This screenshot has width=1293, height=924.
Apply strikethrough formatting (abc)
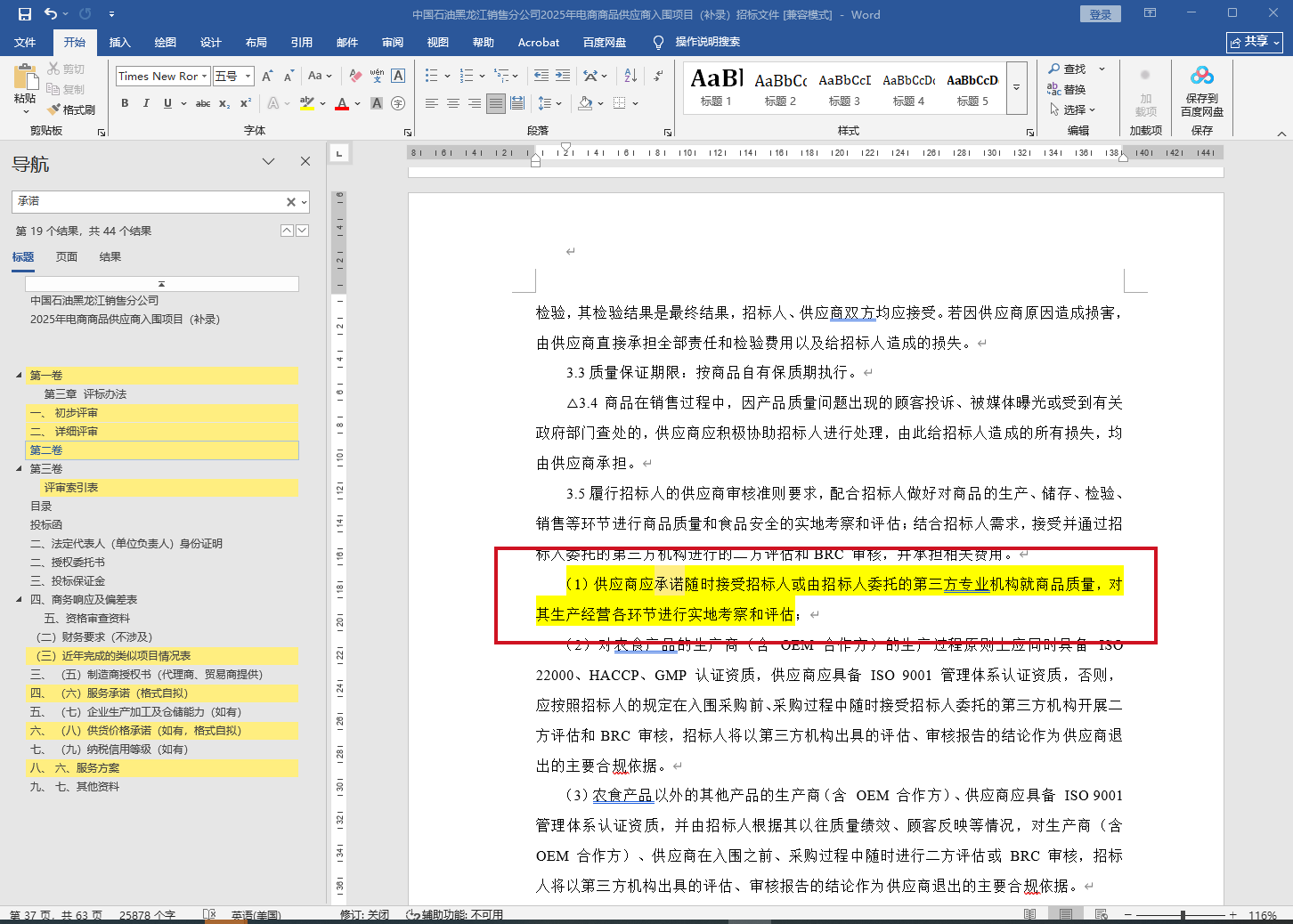(203, 103)
